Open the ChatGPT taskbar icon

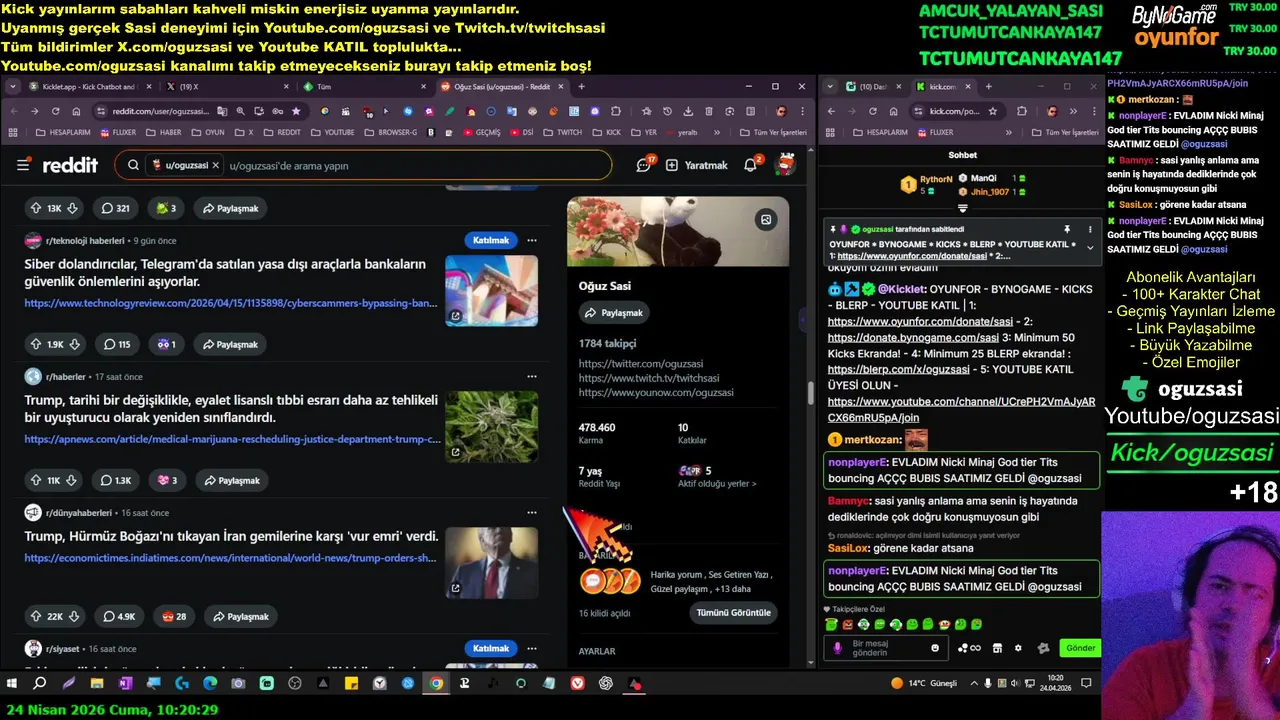click(606, 684)
